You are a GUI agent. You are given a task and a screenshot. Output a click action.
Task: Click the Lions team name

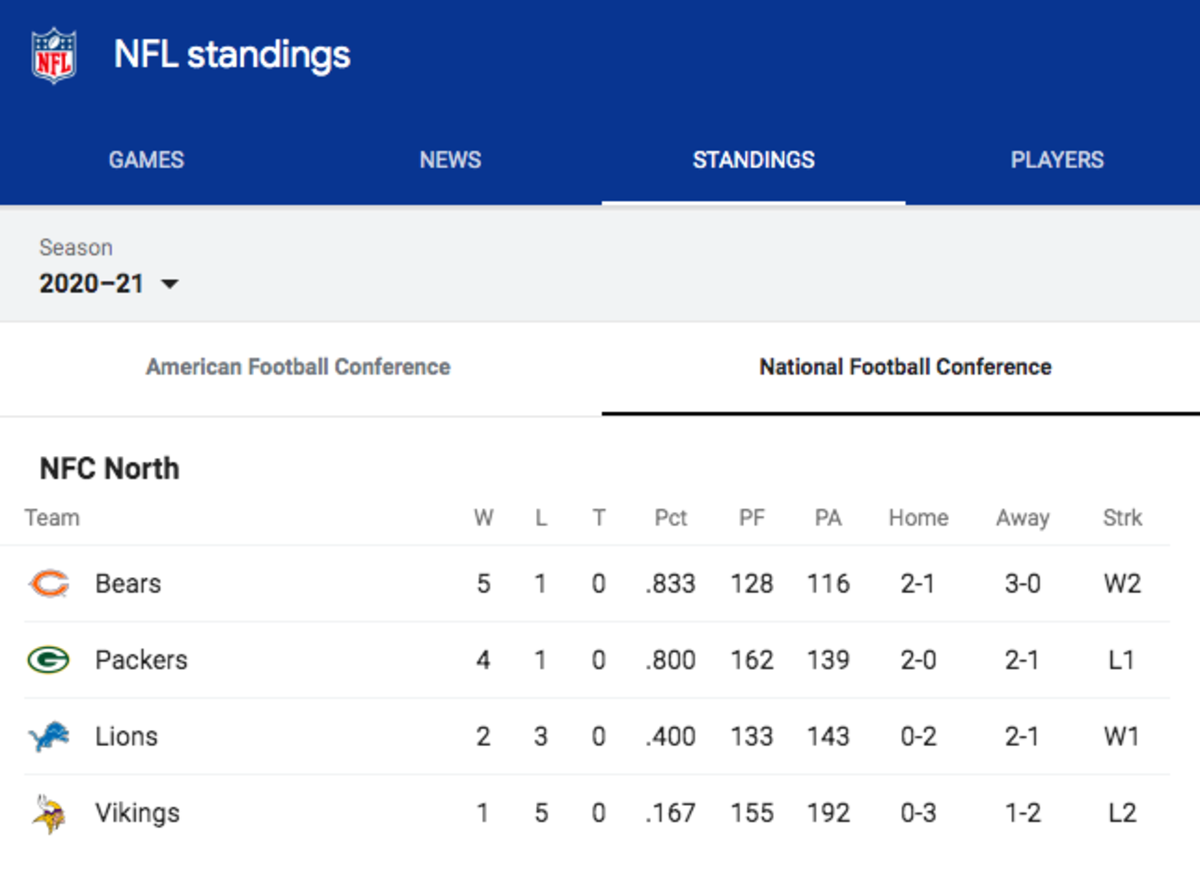point(126,737)
